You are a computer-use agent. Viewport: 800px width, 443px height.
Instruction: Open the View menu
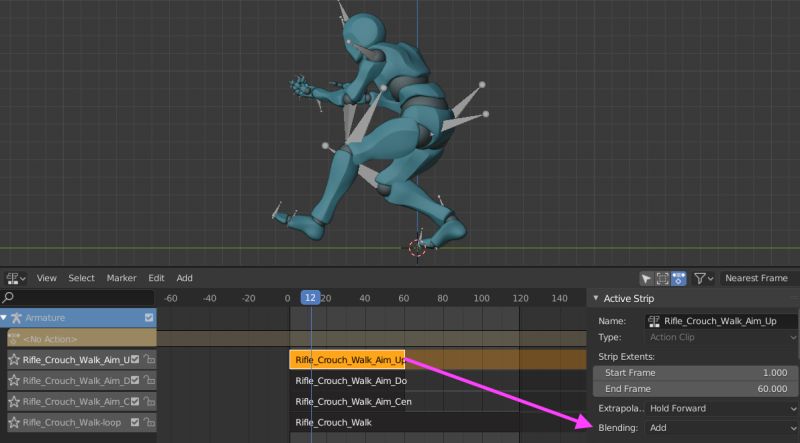pos(46,278)
